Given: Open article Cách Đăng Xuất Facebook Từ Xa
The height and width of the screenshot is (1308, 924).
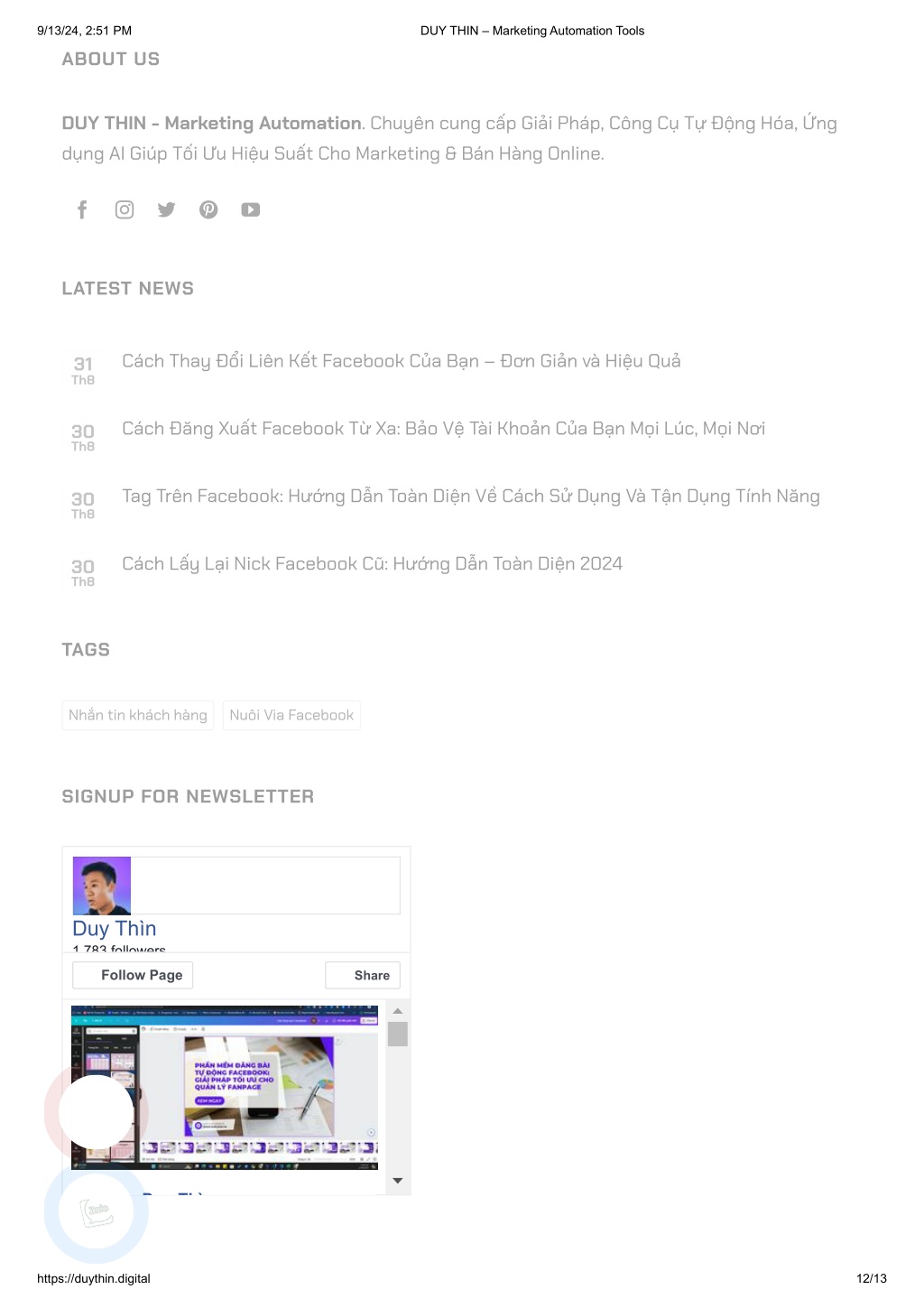Looking at the screenshot, I should [444, 429].
